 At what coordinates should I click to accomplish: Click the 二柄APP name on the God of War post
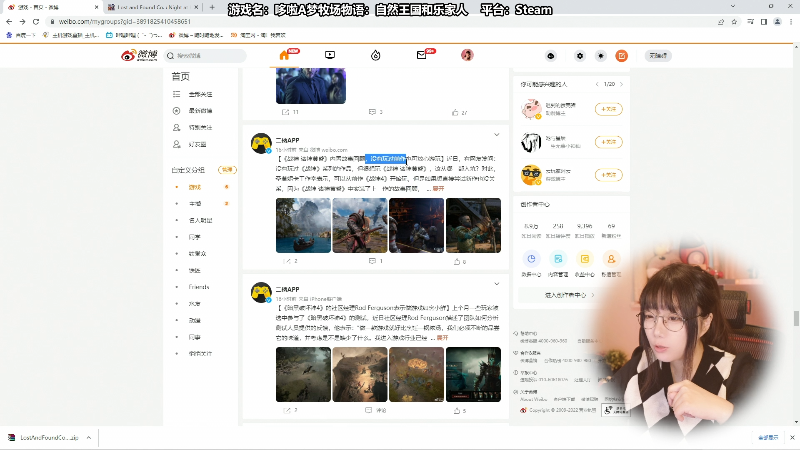pos(287,140)
